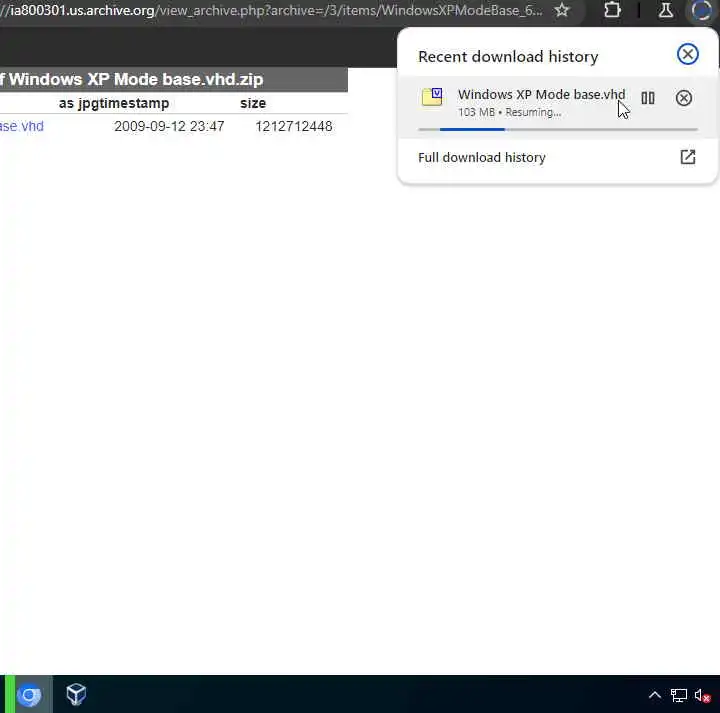Open Full download history
720x713 pixels.
point(482,157)
